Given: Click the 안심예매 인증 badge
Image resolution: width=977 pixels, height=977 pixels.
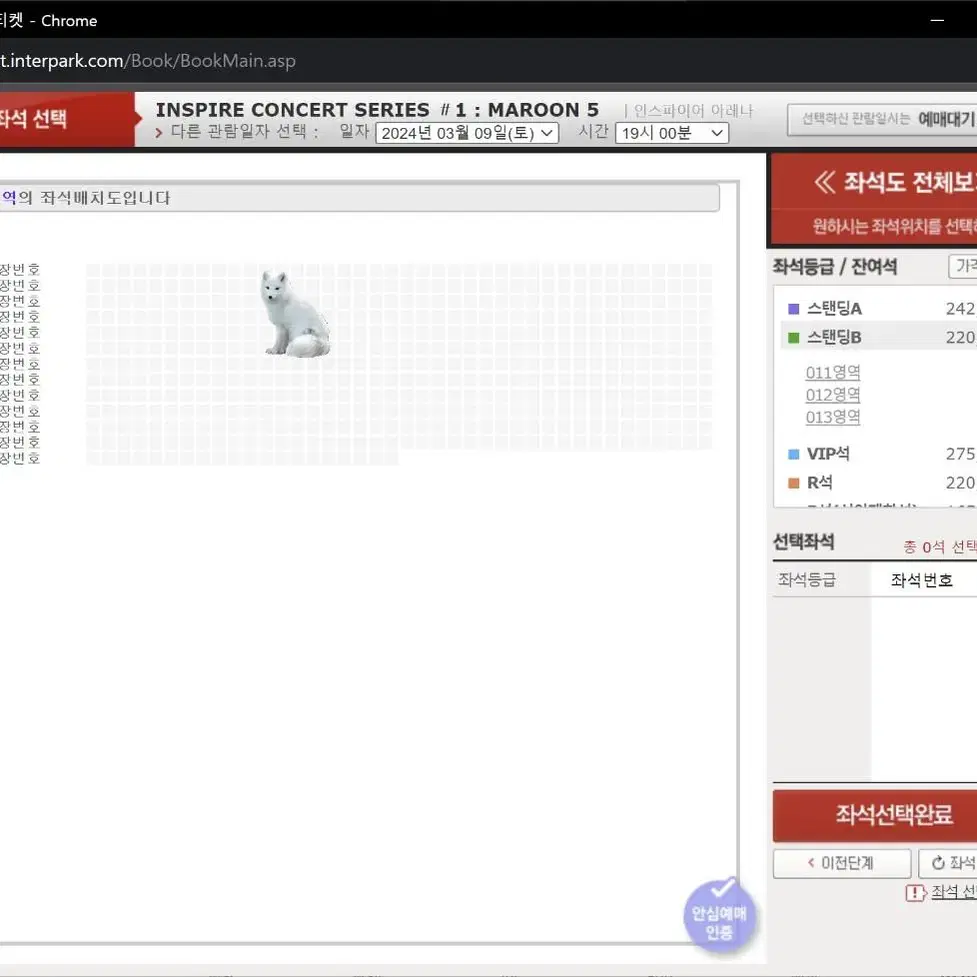Looking at the screenshot, I should click(719, 915).
